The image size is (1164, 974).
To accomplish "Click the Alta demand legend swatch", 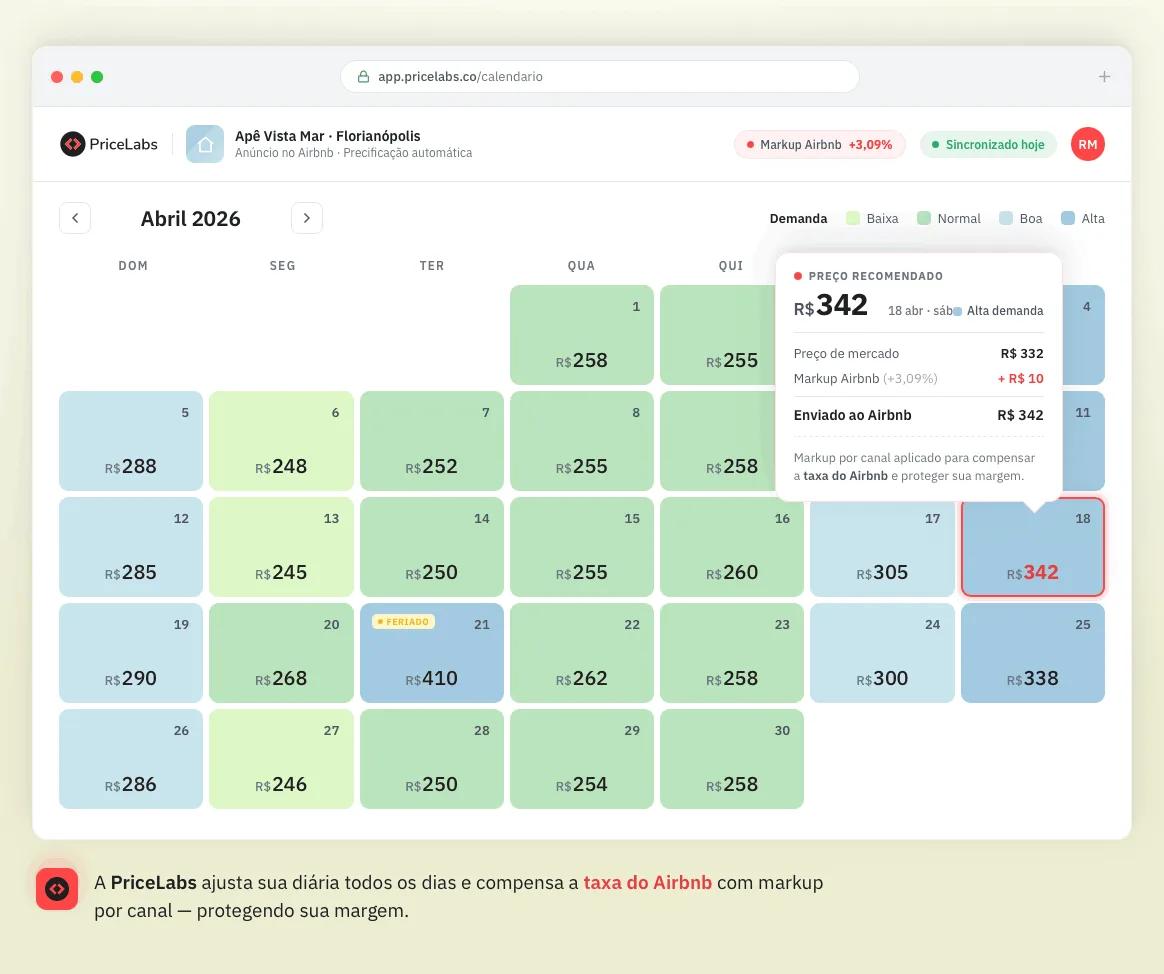I will 1068,218.
